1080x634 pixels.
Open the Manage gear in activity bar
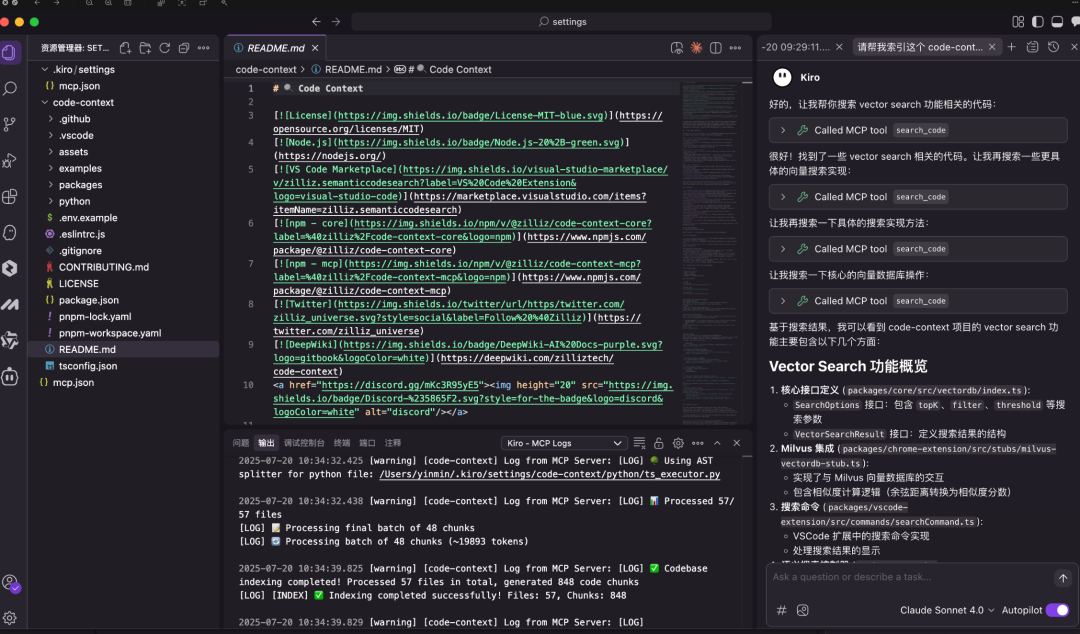10,617
